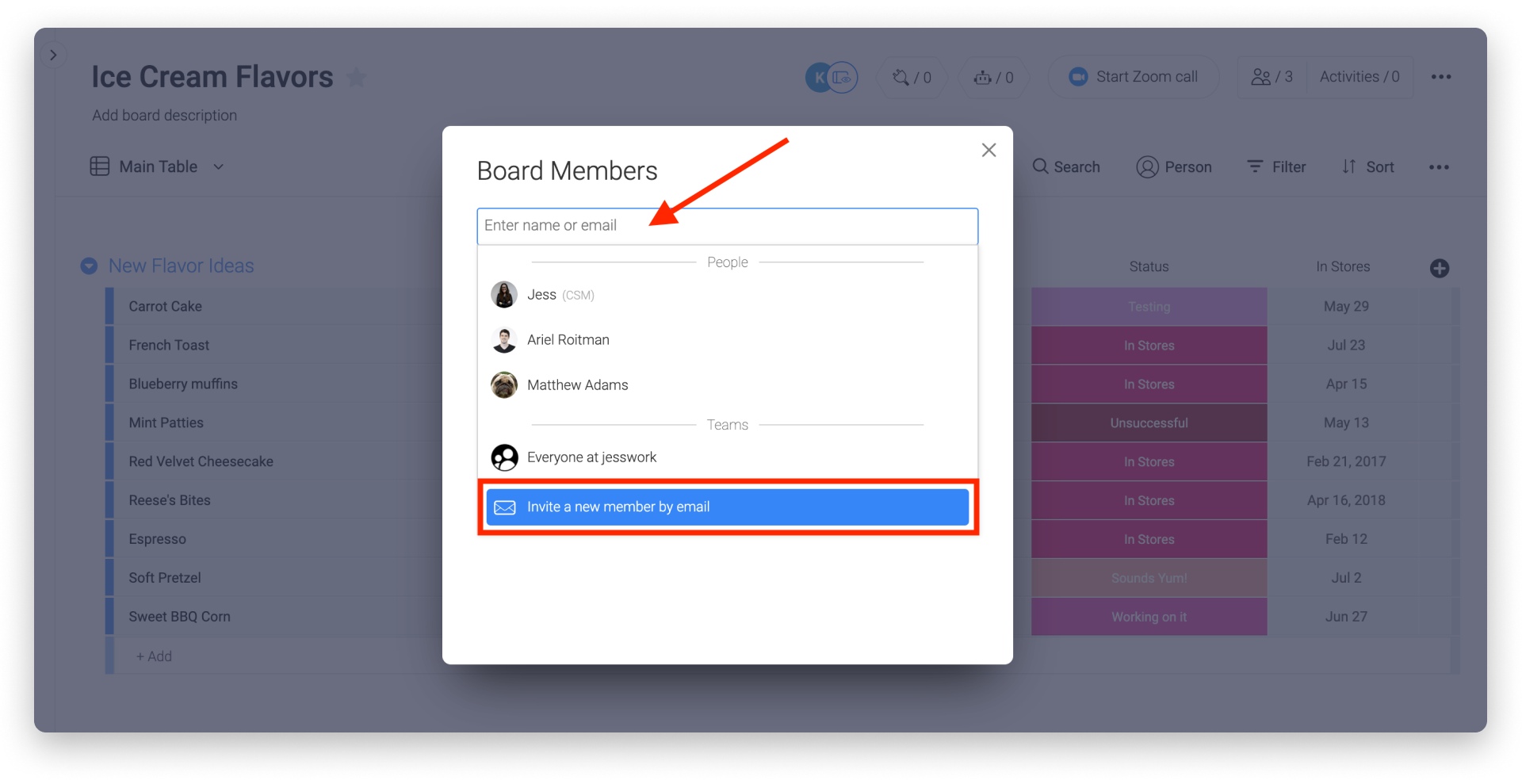Screen dimensions: 1522x784
Task: Add a new column with plus icon
Action: (1440, 269)
